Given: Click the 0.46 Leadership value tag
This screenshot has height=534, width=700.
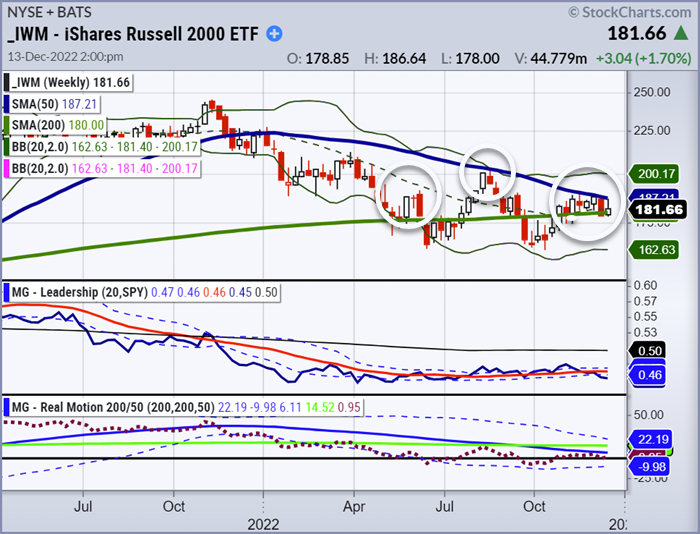Looking at the screenshot, I should 647,375.
